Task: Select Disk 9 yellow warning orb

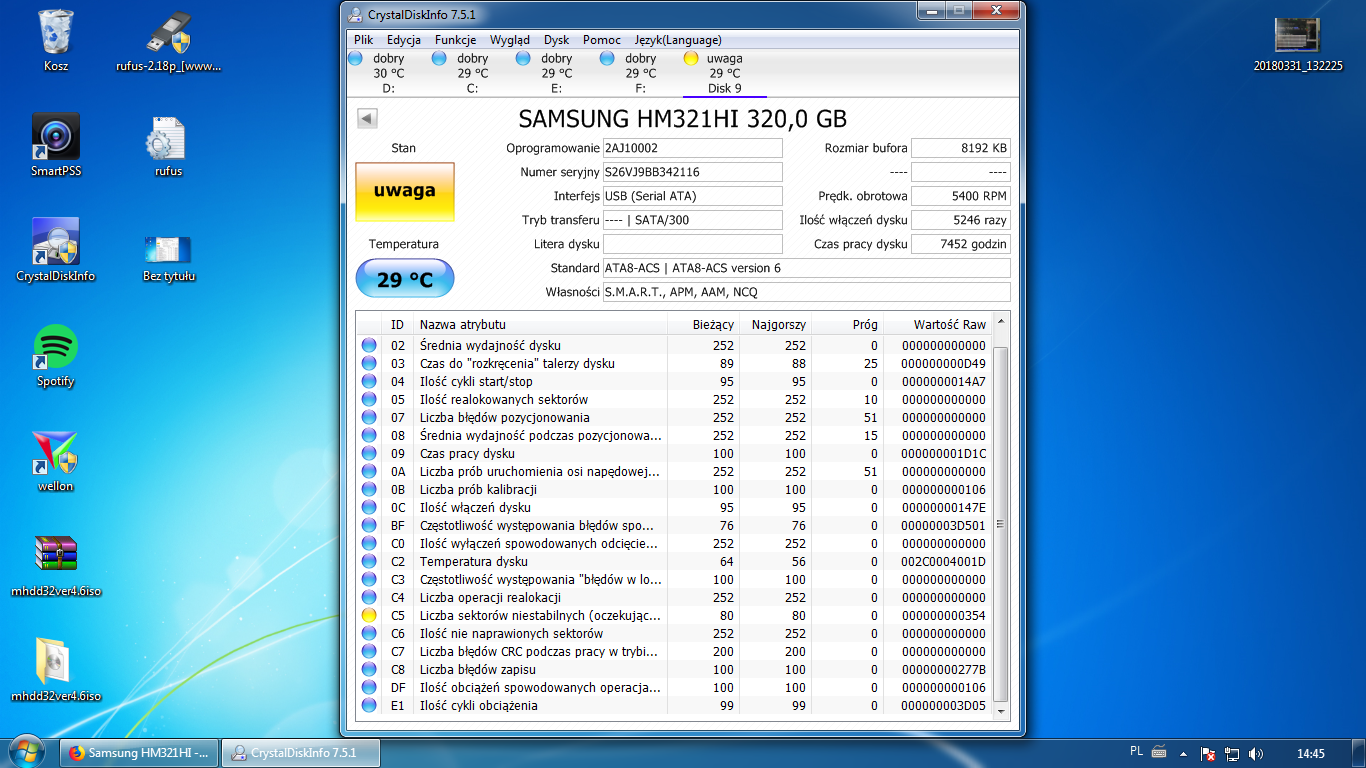Action: coord(691,59)
